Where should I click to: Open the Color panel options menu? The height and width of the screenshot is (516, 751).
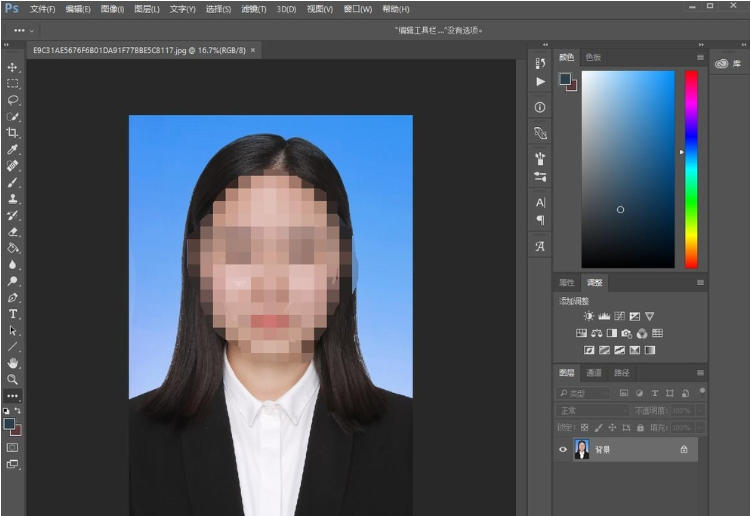point(700,57)
